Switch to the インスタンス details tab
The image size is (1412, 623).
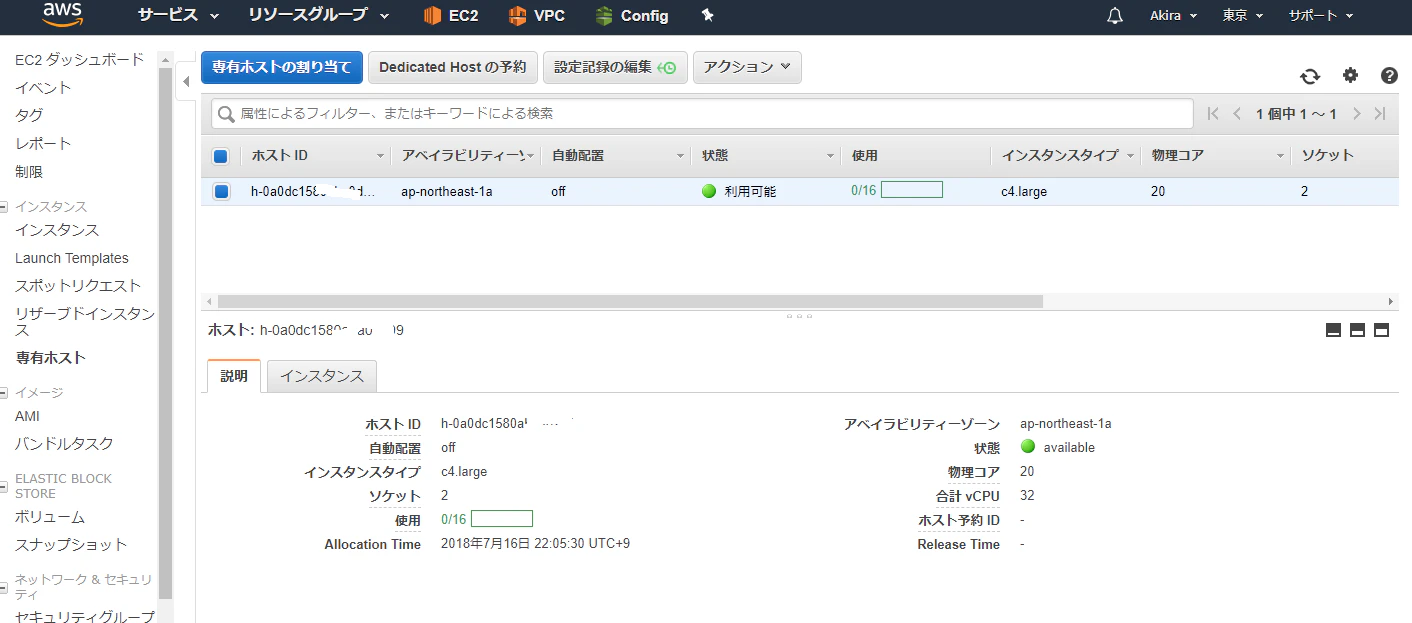(x=322, y=376)
